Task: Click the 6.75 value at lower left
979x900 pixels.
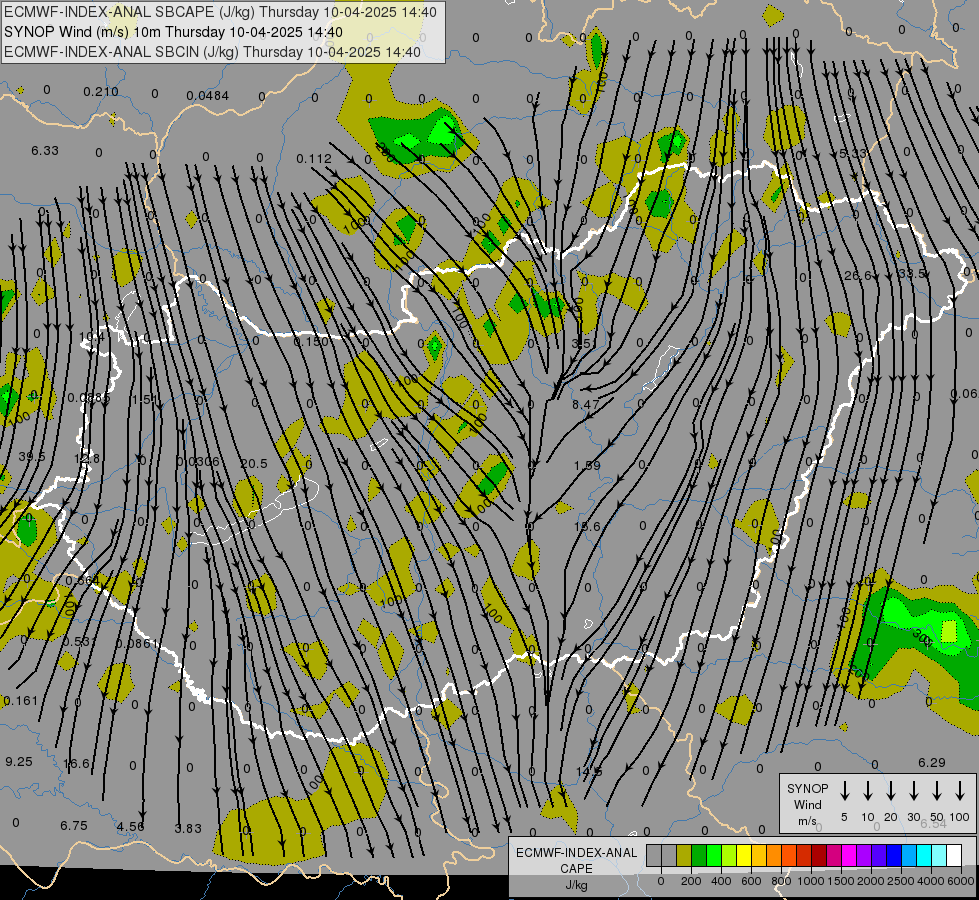Action: [x=74, y=826]
